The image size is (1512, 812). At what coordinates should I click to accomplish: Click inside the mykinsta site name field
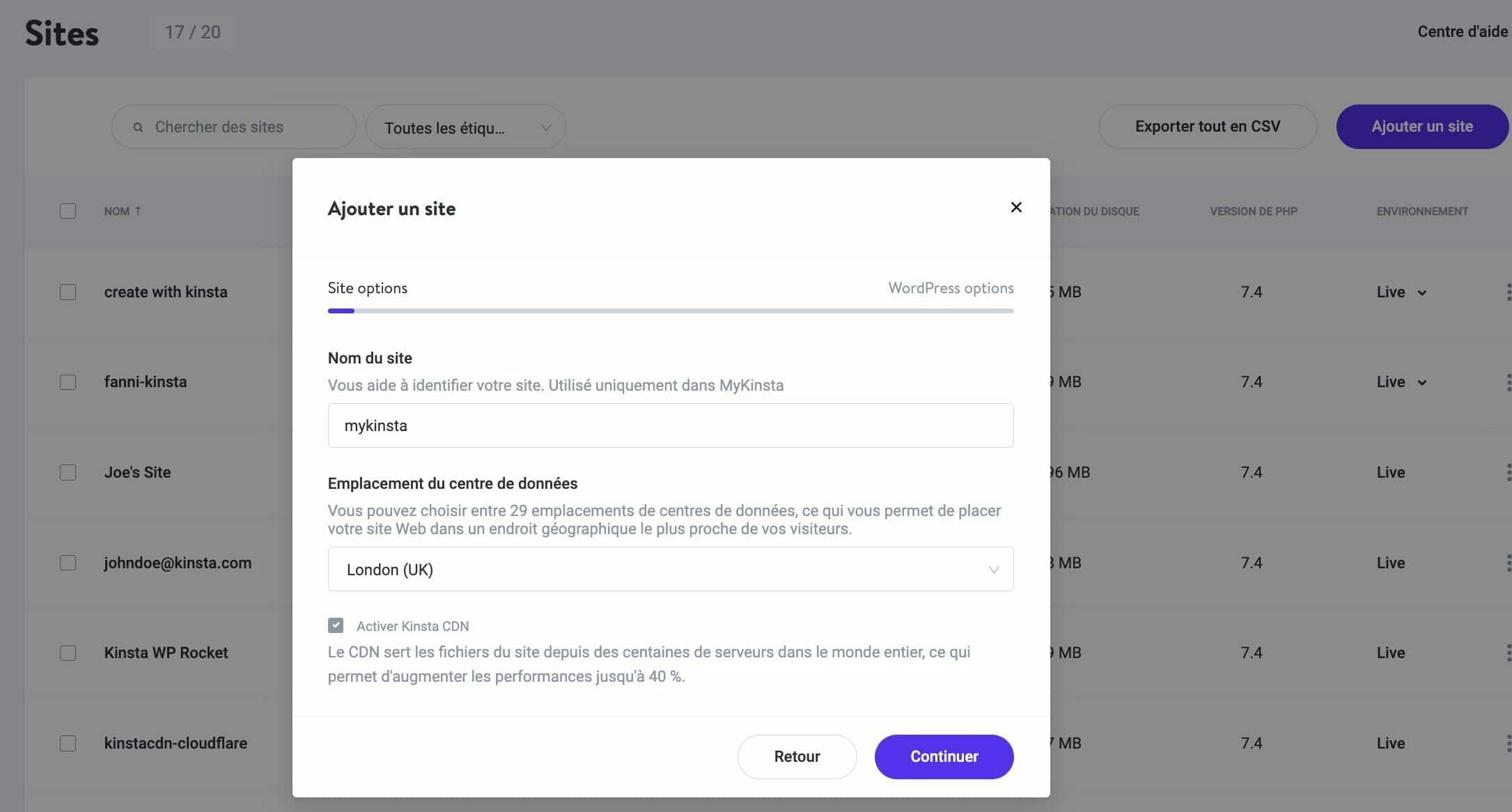(670, 425)
